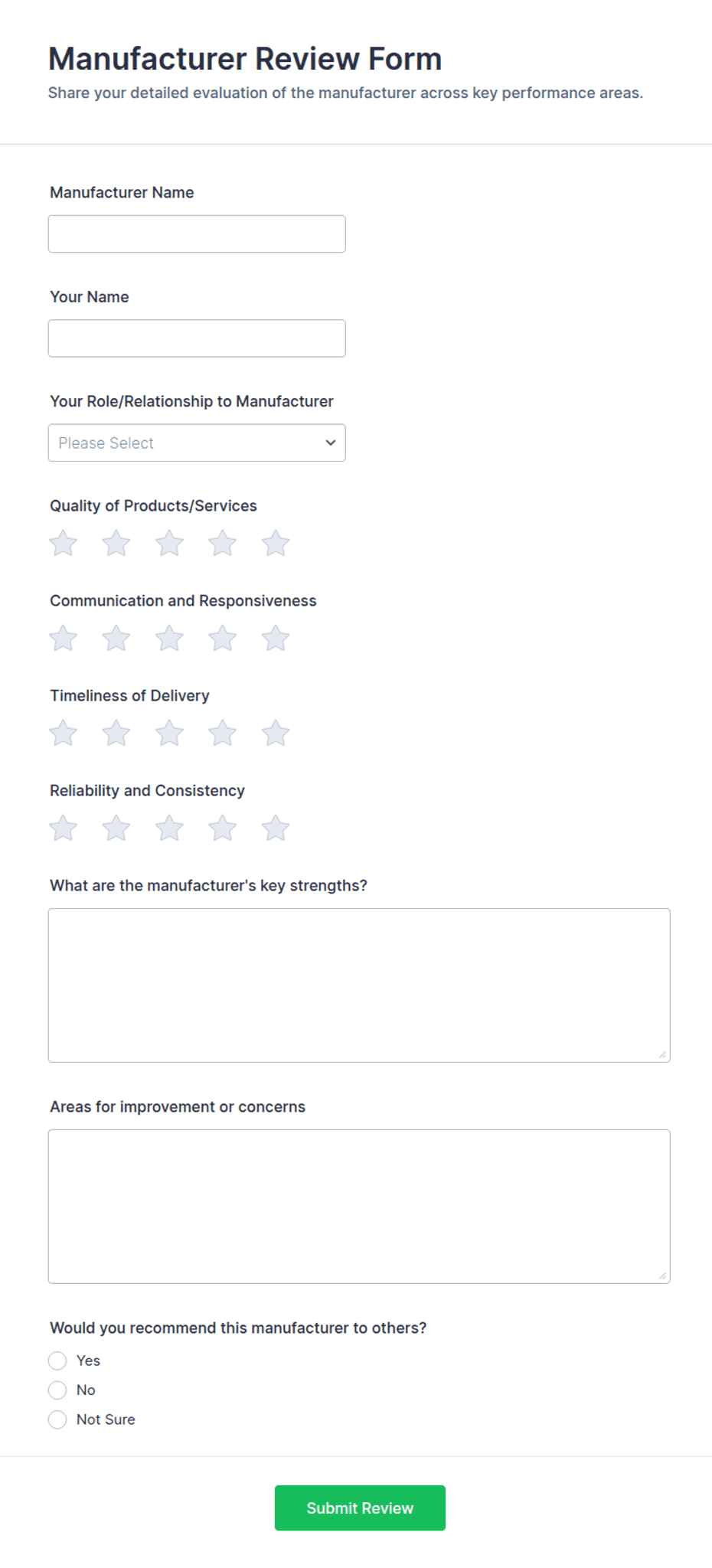Give Quality of Products/Services one star
712x1568 pixels.
63,544
